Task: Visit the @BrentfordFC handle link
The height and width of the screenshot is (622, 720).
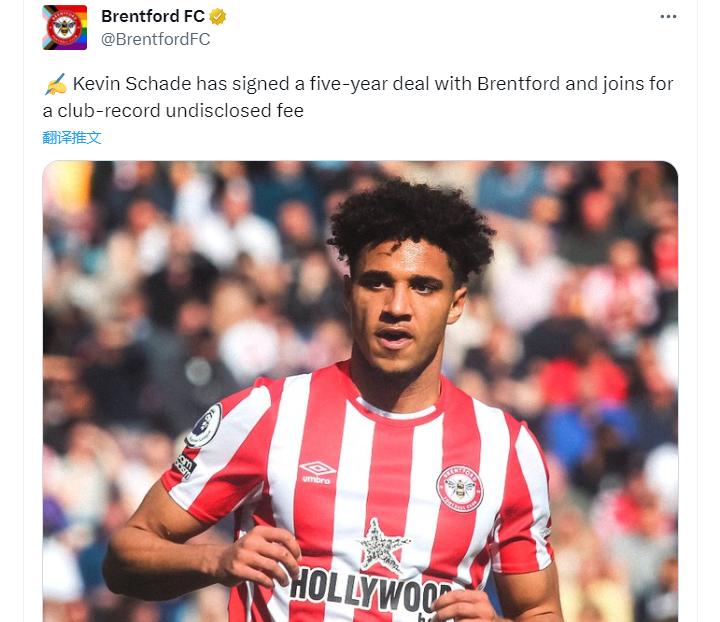Action: coord(156,39)
